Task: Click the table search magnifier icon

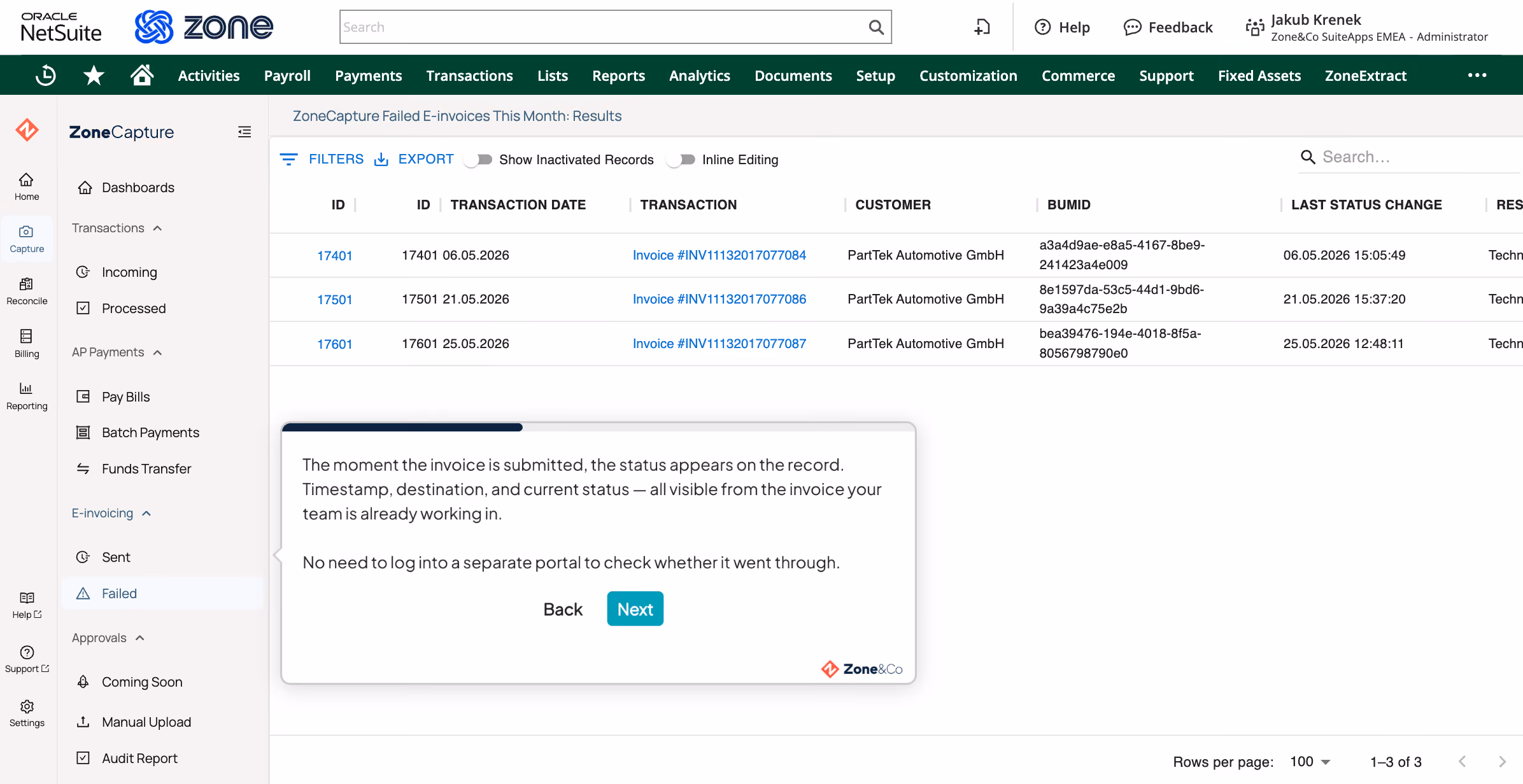Action: pos(1308,157)
